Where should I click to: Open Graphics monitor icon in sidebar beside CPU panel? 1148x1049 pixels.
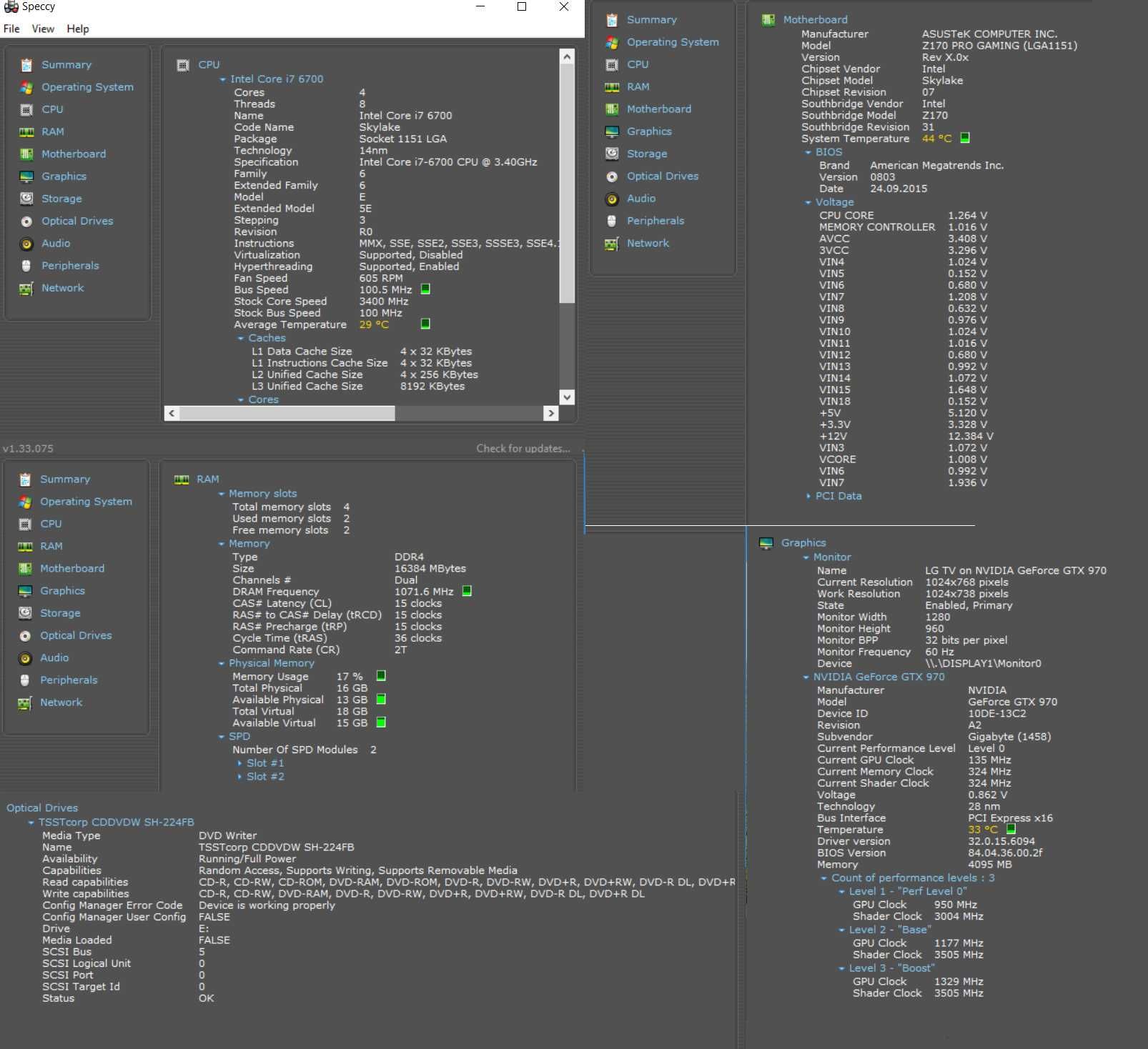[26, 177]
